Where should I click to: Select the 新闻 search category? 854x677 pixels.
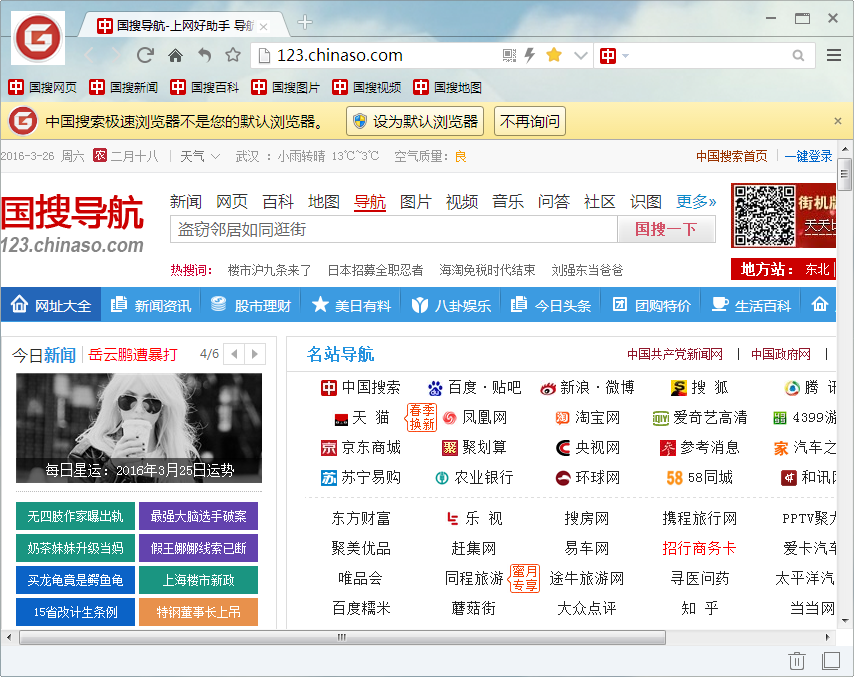(x=185, y=201)
